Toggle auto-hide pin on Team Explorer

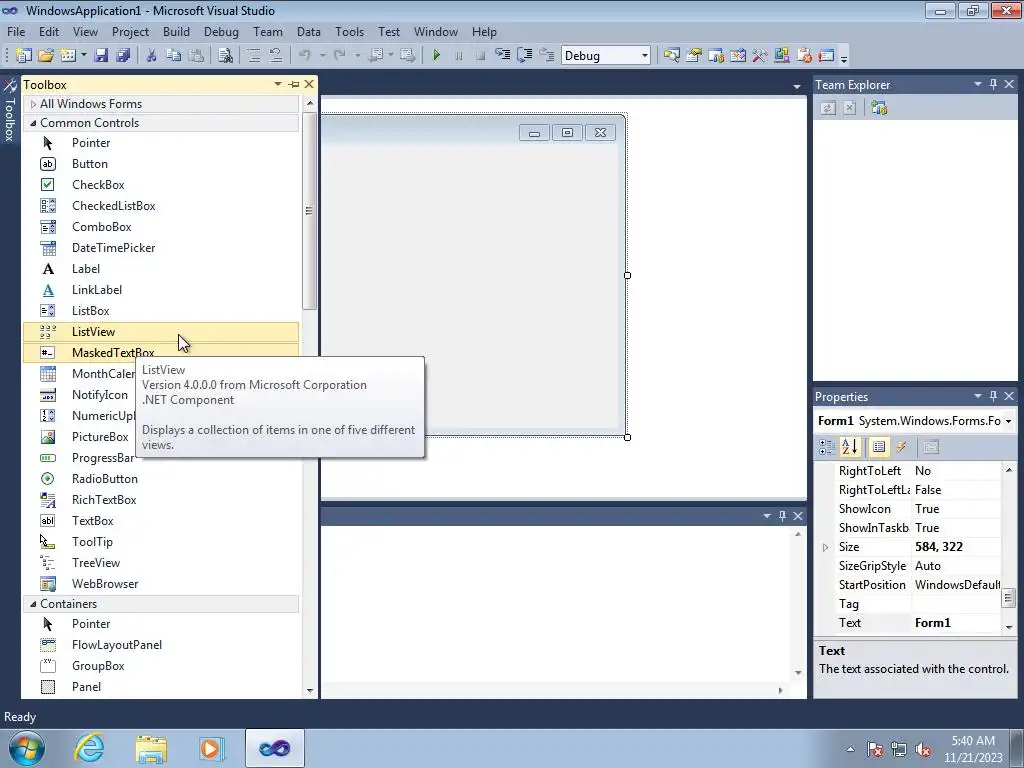(x=993, y=84)
